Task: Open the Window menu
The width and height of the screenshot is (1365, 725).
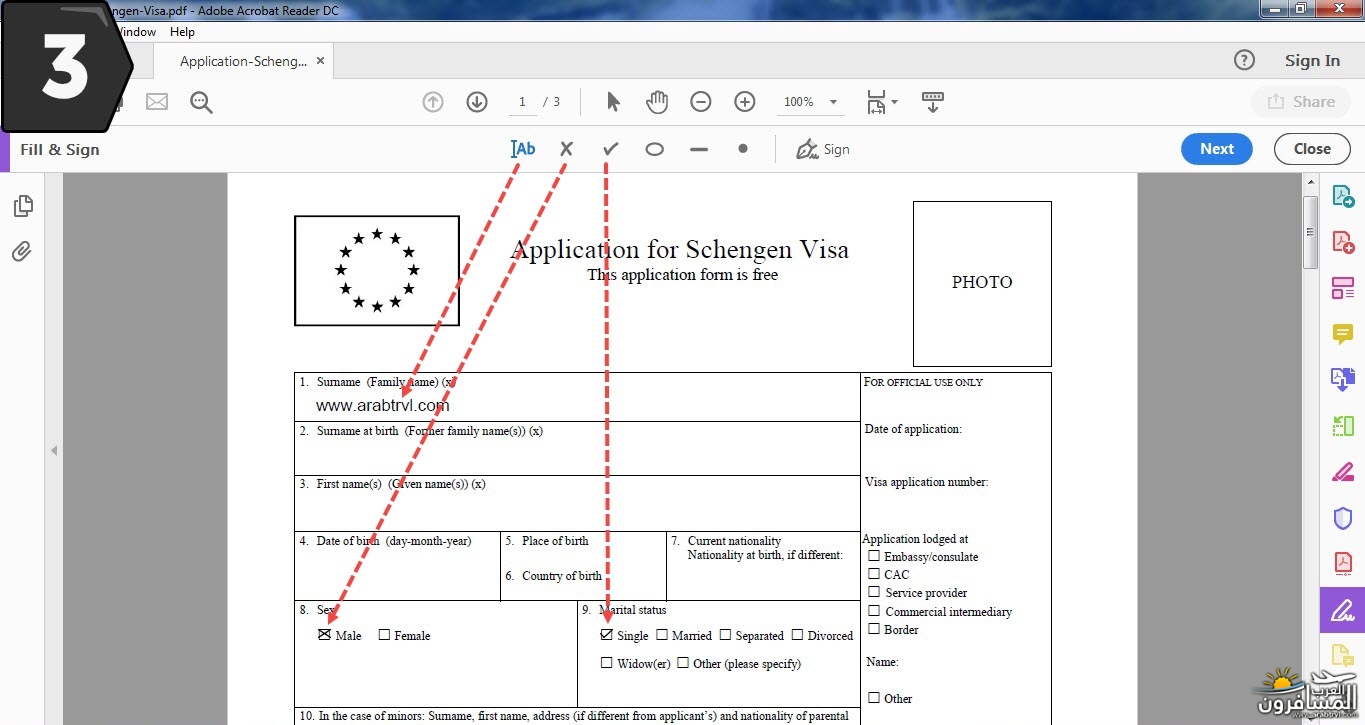Action: [x=134, y=31]
